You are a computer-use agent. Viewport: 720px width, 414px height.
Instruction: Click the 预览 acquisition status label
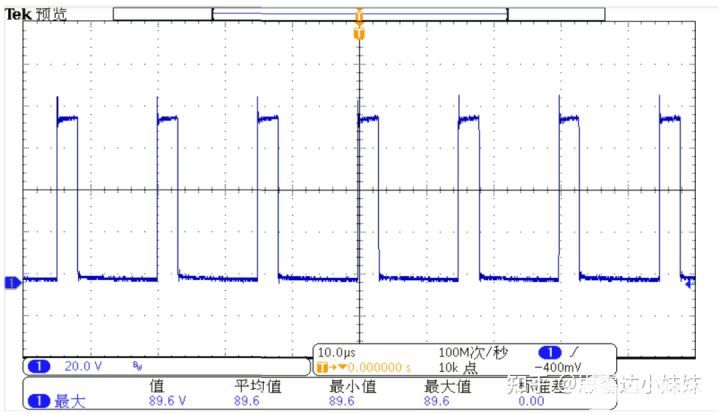(51, 14)
